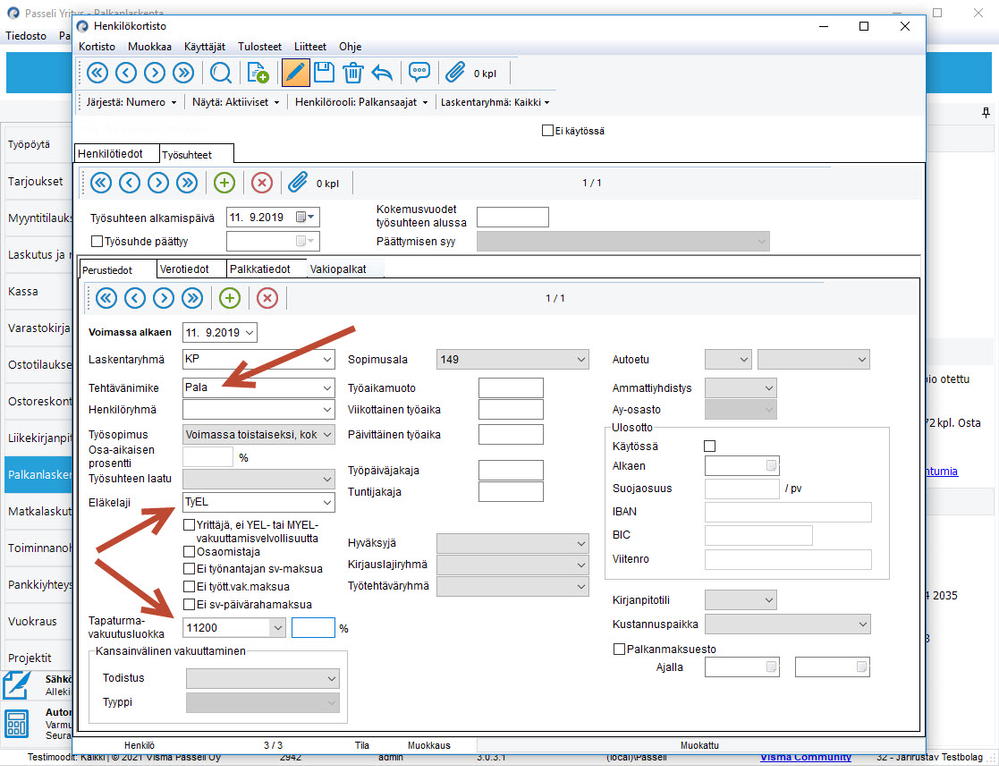Screen dimensions: 999x766
Task: Click the trash can delete icon
Action: pos(353,72)
